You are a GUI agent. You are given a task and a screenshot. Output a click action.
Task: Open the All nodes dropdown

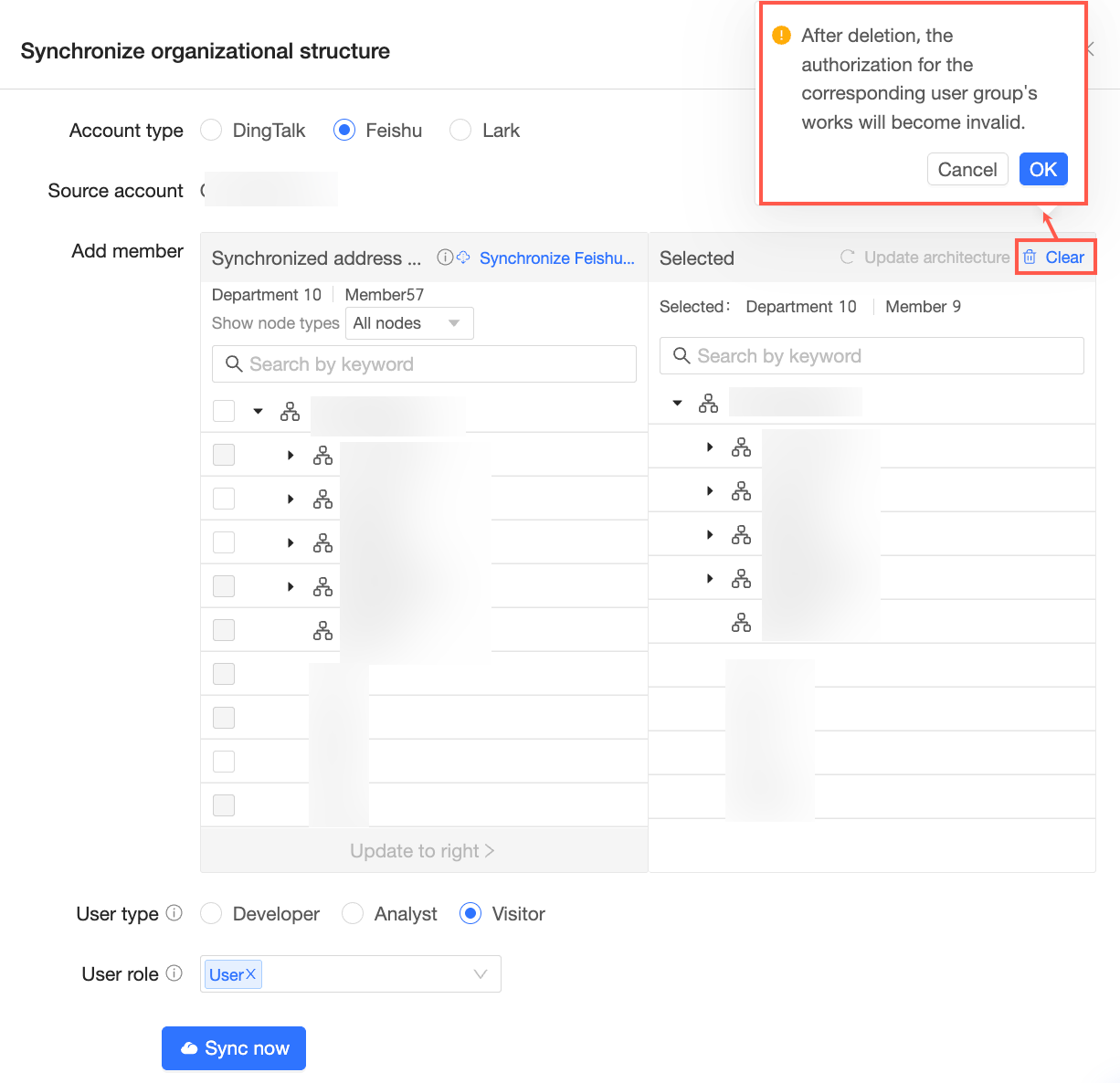pos(409,323)
